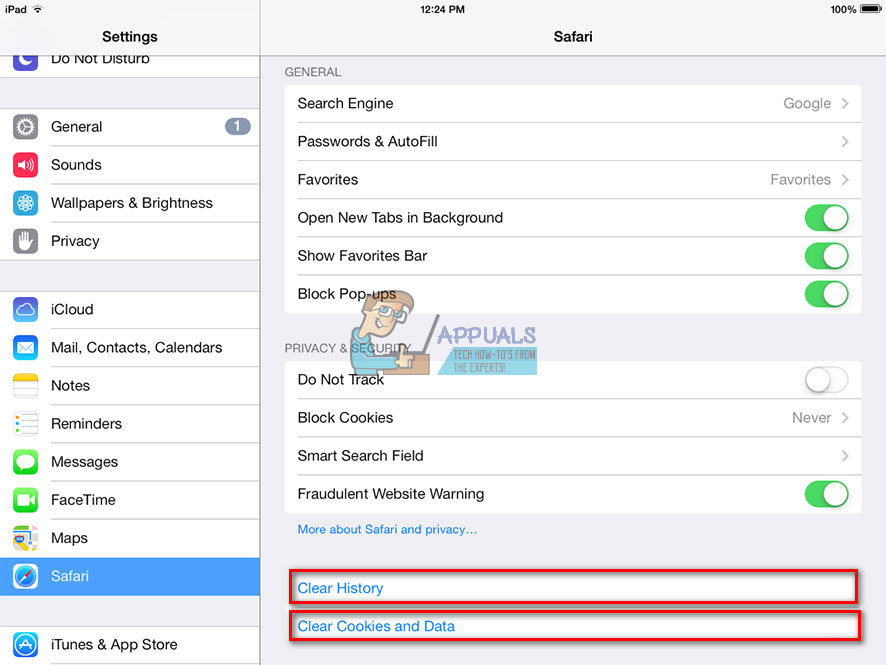886x665 pixels.
Task: Toggle Fraudulent Website Warning switch
Action: [x=826, y=494]
